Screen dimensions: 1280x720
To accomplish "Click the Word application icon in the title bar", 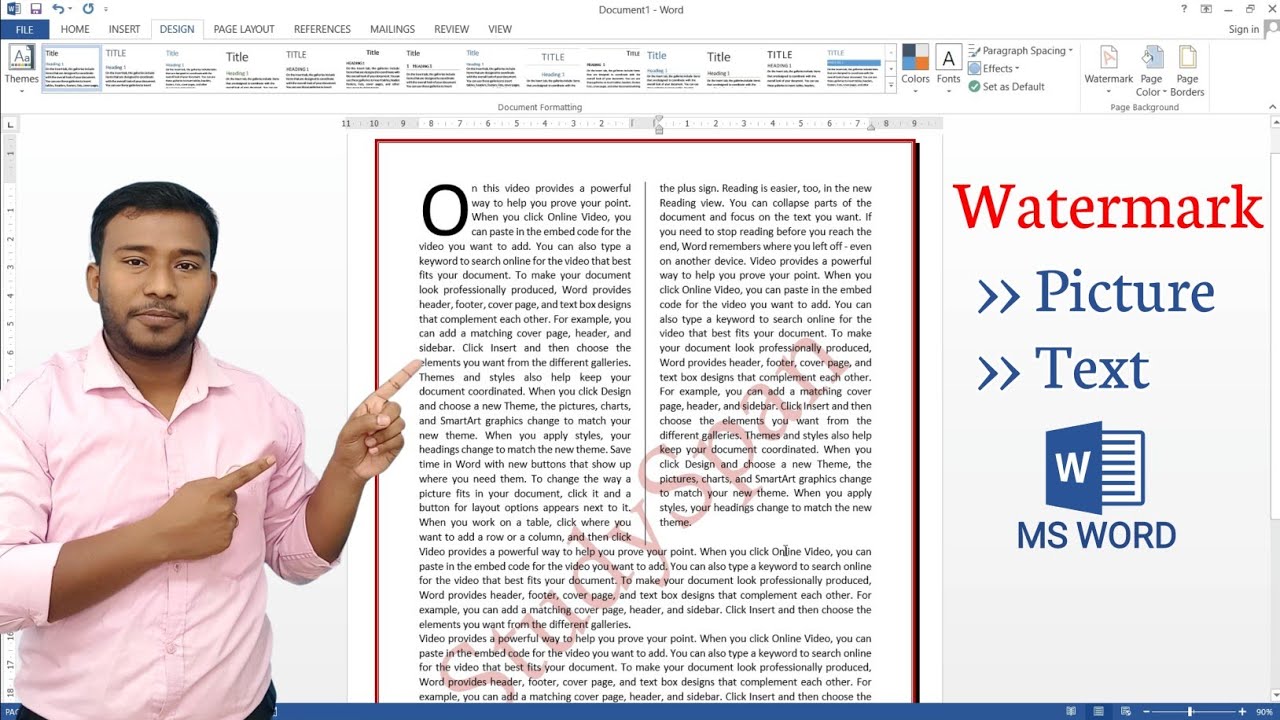I will coord(13,9).
